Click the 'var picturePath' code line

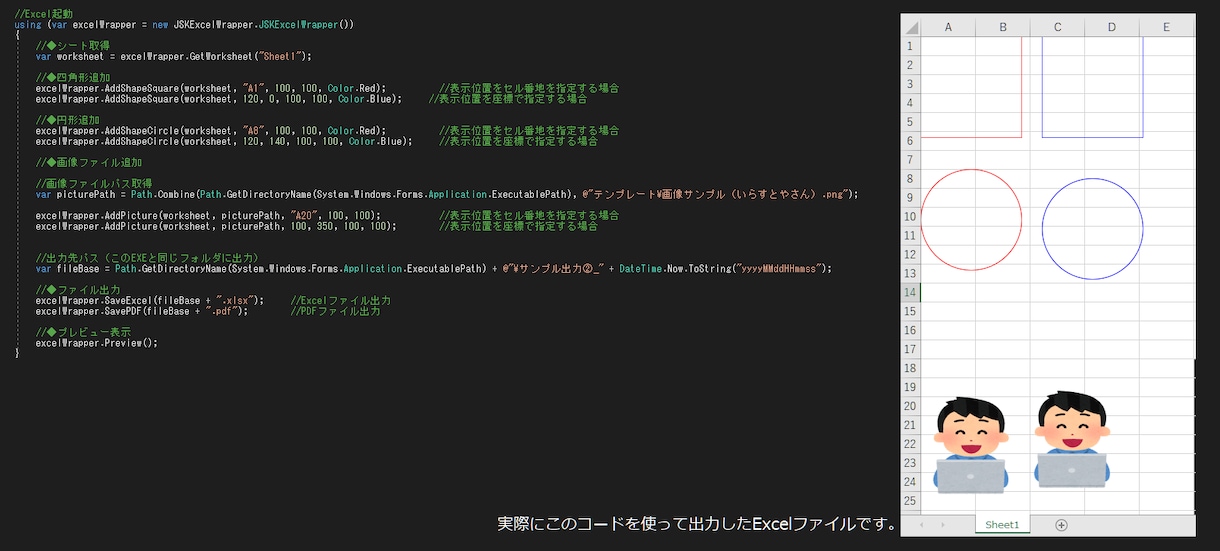tap(447, 194)
